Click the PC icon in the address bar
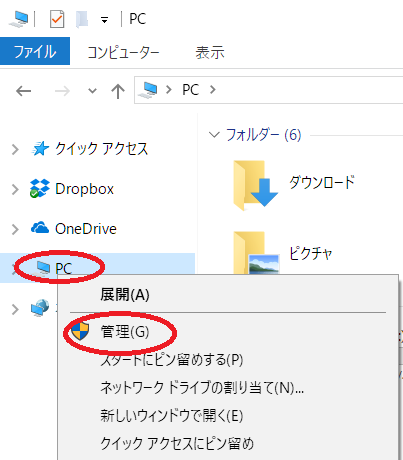The height and width of the screenshot is (460, 403). pyautogui.click(x=148, y=90)
